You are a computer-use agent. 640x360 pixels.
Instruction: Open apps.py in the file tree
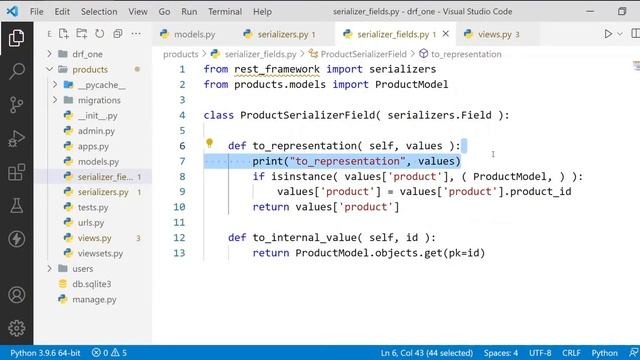pyautogui.click(x=94, y=146)
